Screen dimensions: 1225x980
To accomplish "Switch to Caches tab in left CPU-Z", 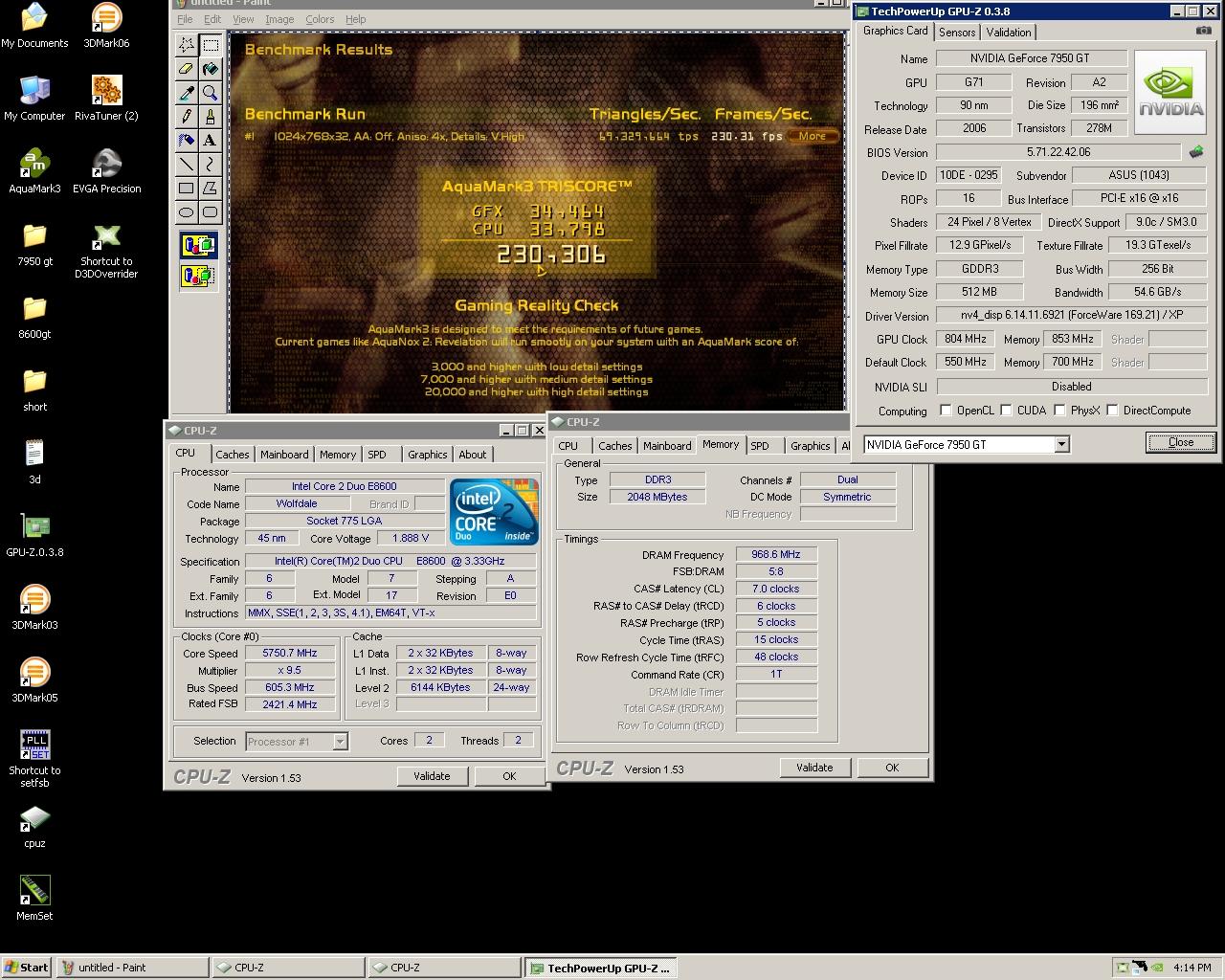I will tap(232, 455).
